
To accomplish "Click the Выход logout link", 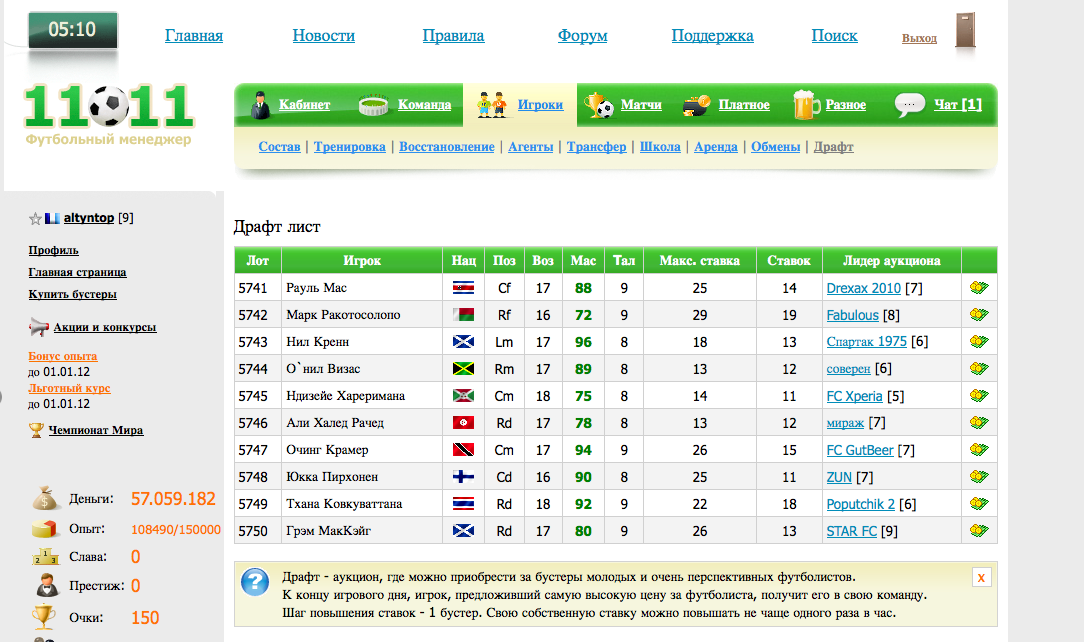I will [x=919, y=38].
